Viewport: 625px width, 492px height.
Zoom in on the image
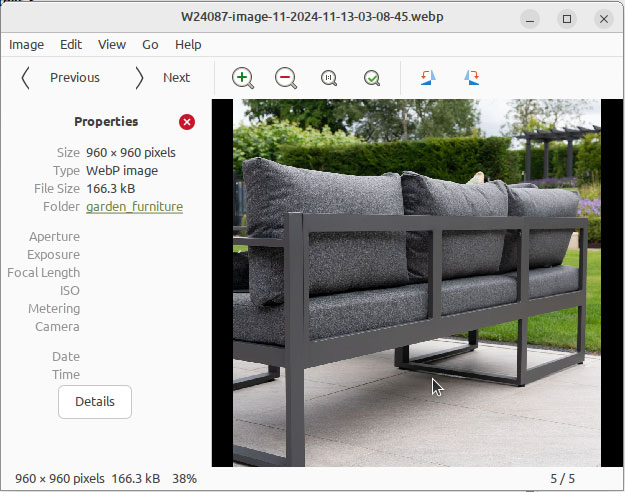243,78
